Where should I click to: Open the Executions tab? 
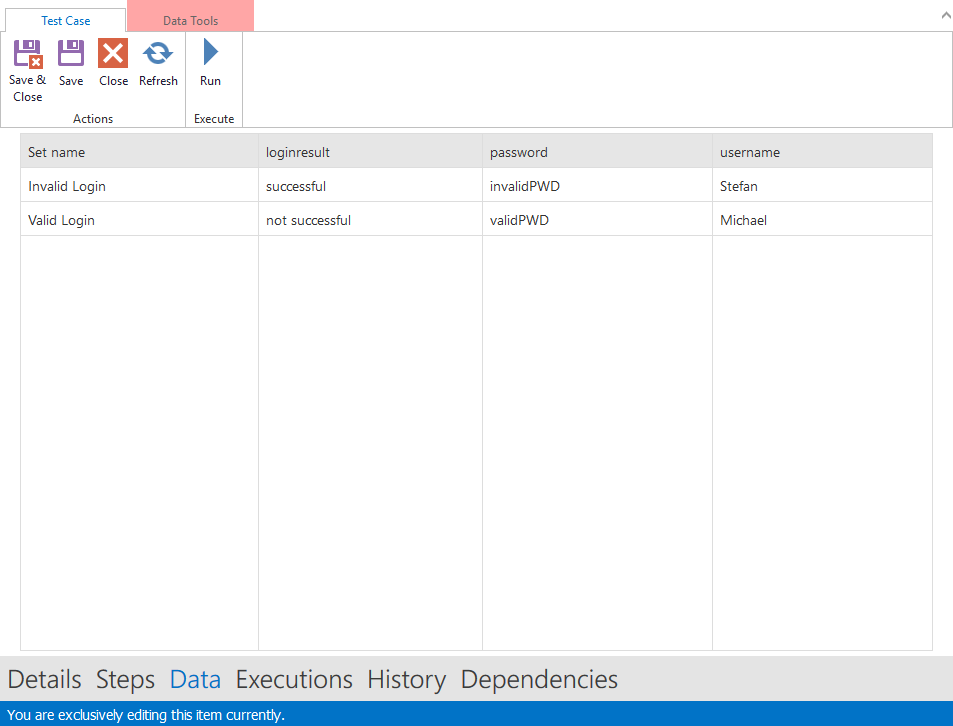(294, 680)
